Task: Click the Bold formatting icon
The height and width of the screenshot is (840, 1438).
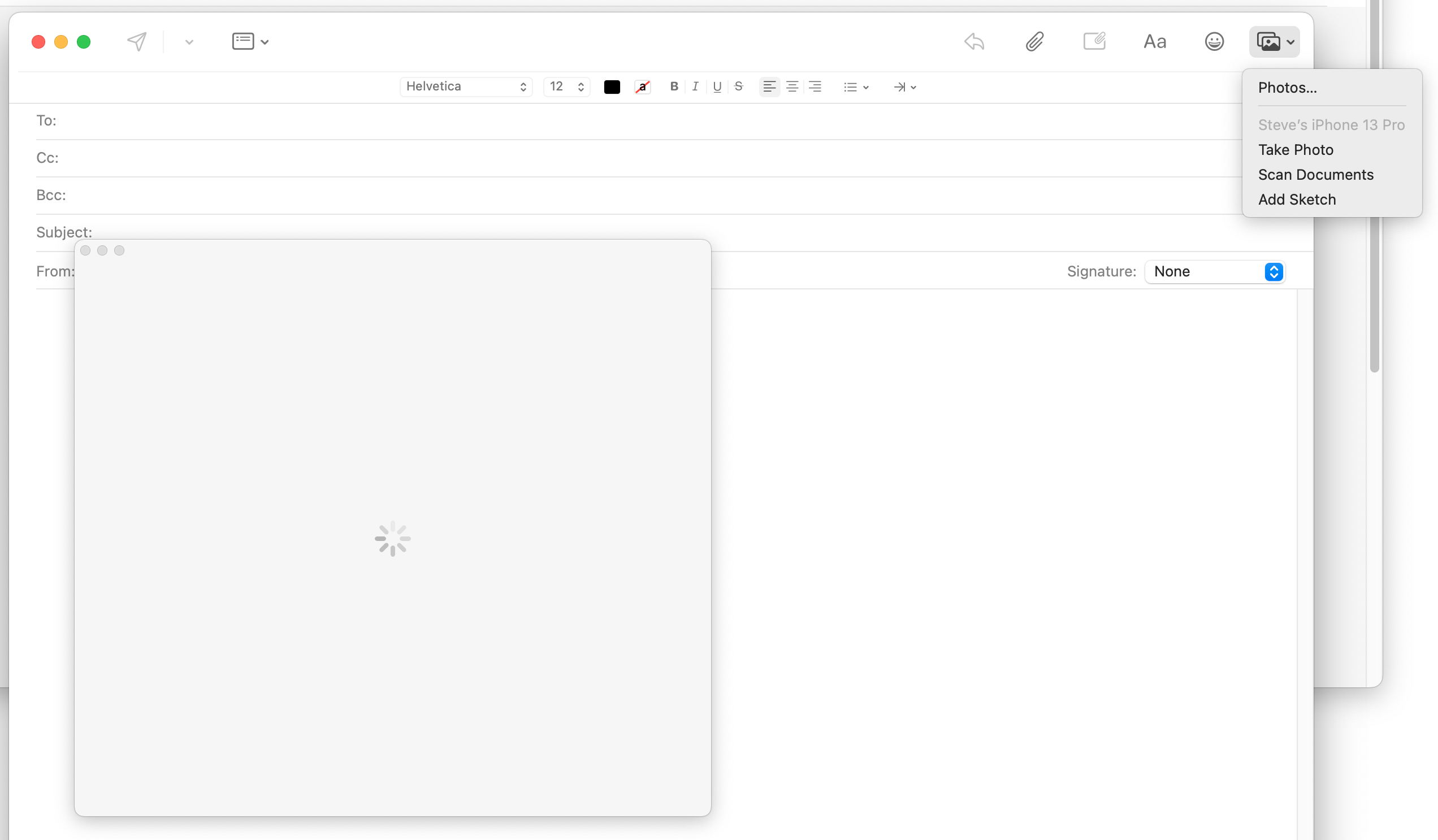Action: [x=673, y=87]
